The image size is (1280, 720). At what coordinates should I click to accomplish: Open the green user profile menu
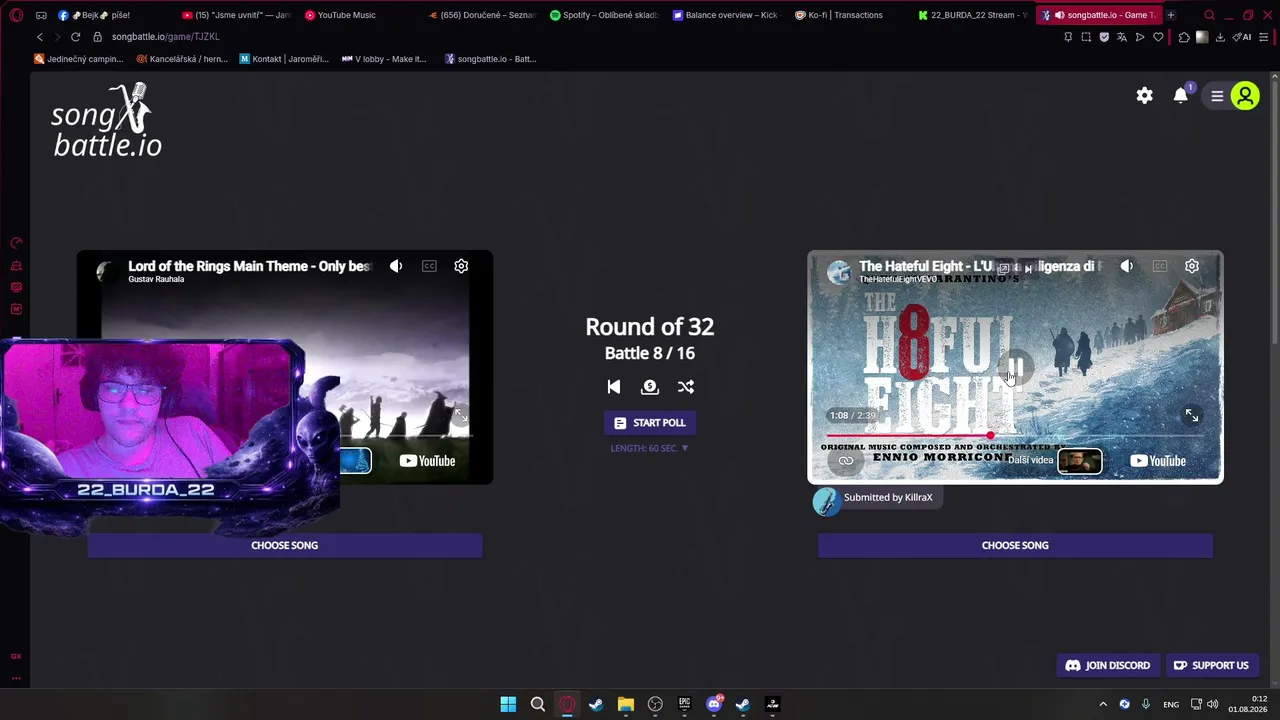(1245, 96)
